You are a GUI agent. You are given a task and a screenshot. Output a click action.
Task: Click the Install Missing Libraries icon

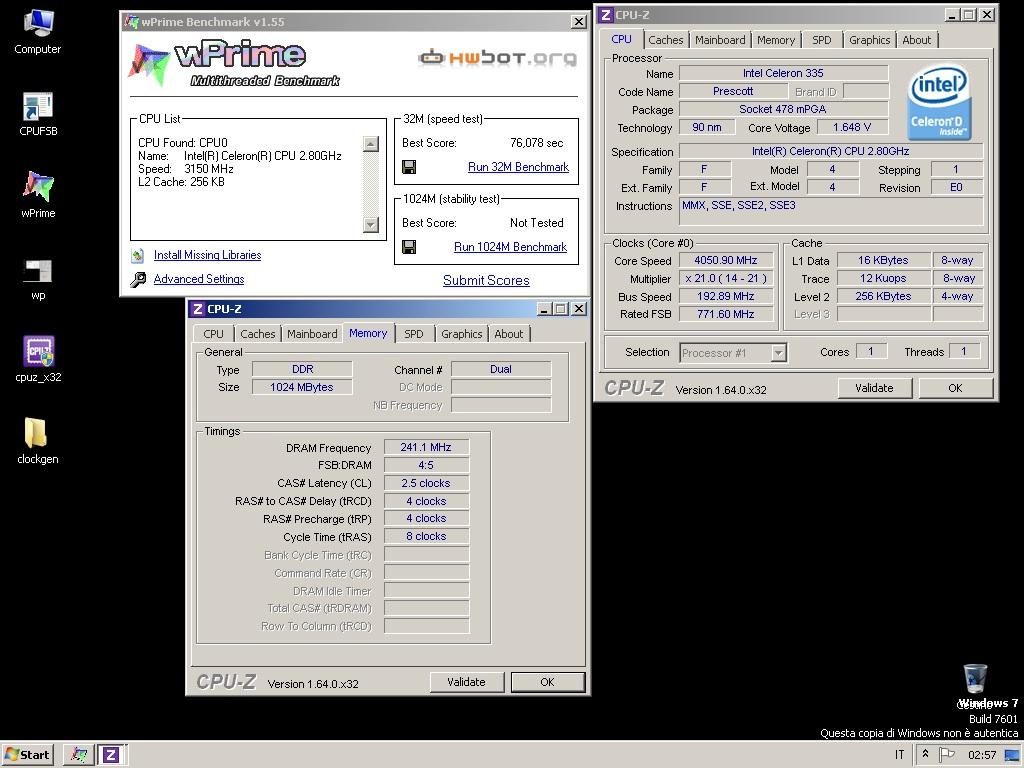point(138,255)
